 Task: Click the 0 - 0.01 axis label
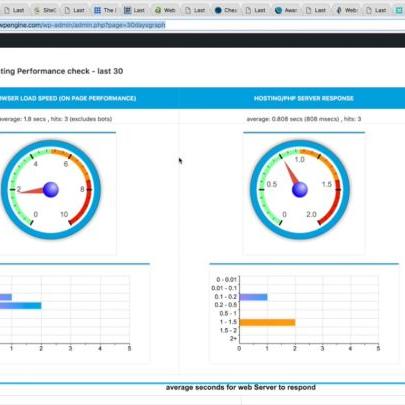click(x=226, y=279)
